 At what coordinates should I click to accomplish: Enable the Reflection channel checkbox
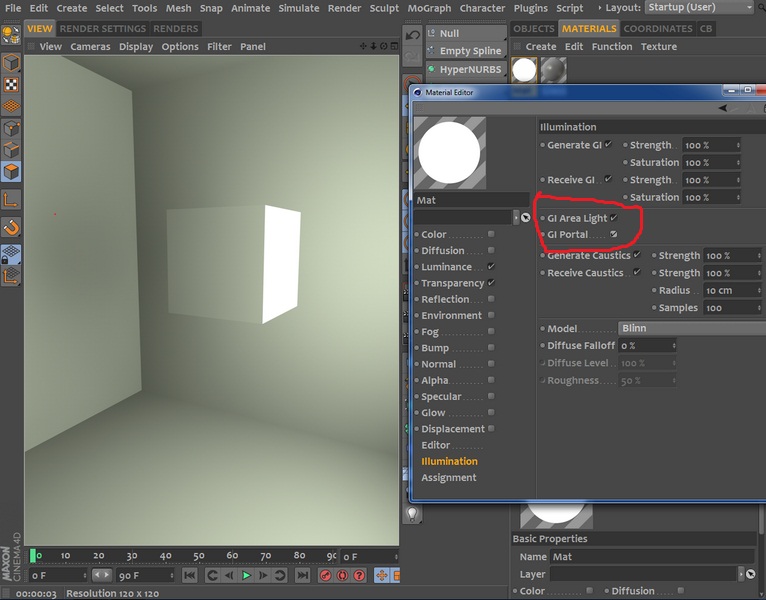tap(491, 299)
